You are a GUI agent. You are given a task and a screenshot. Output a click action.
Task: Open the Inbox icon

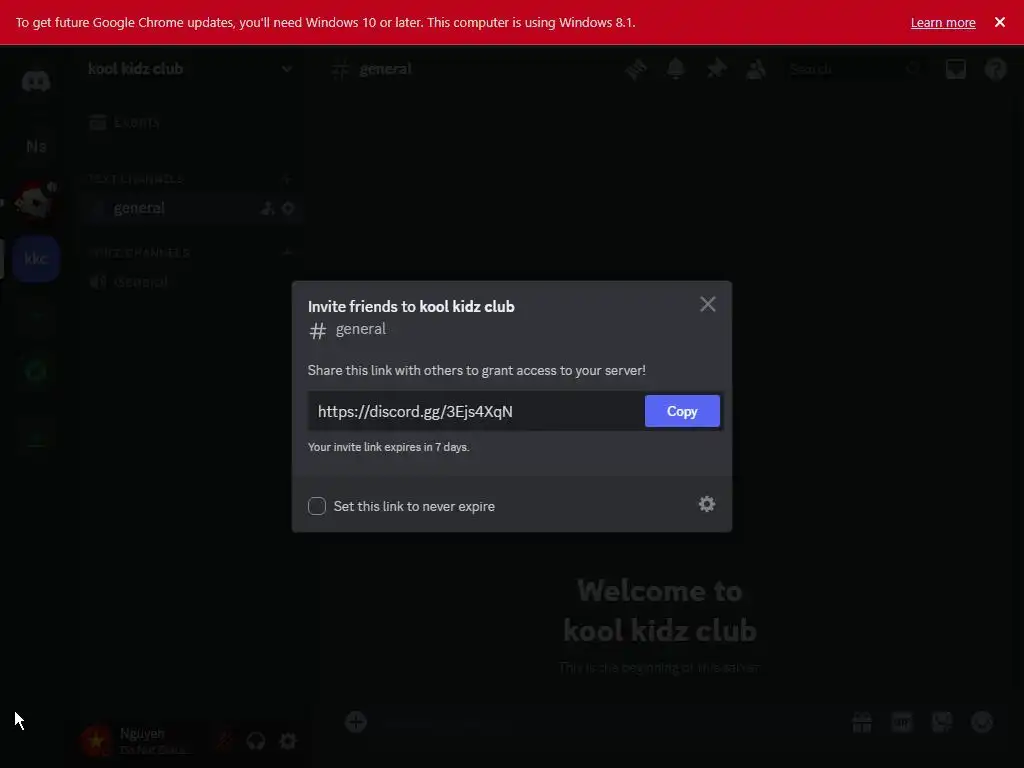(x=955, y=69)
